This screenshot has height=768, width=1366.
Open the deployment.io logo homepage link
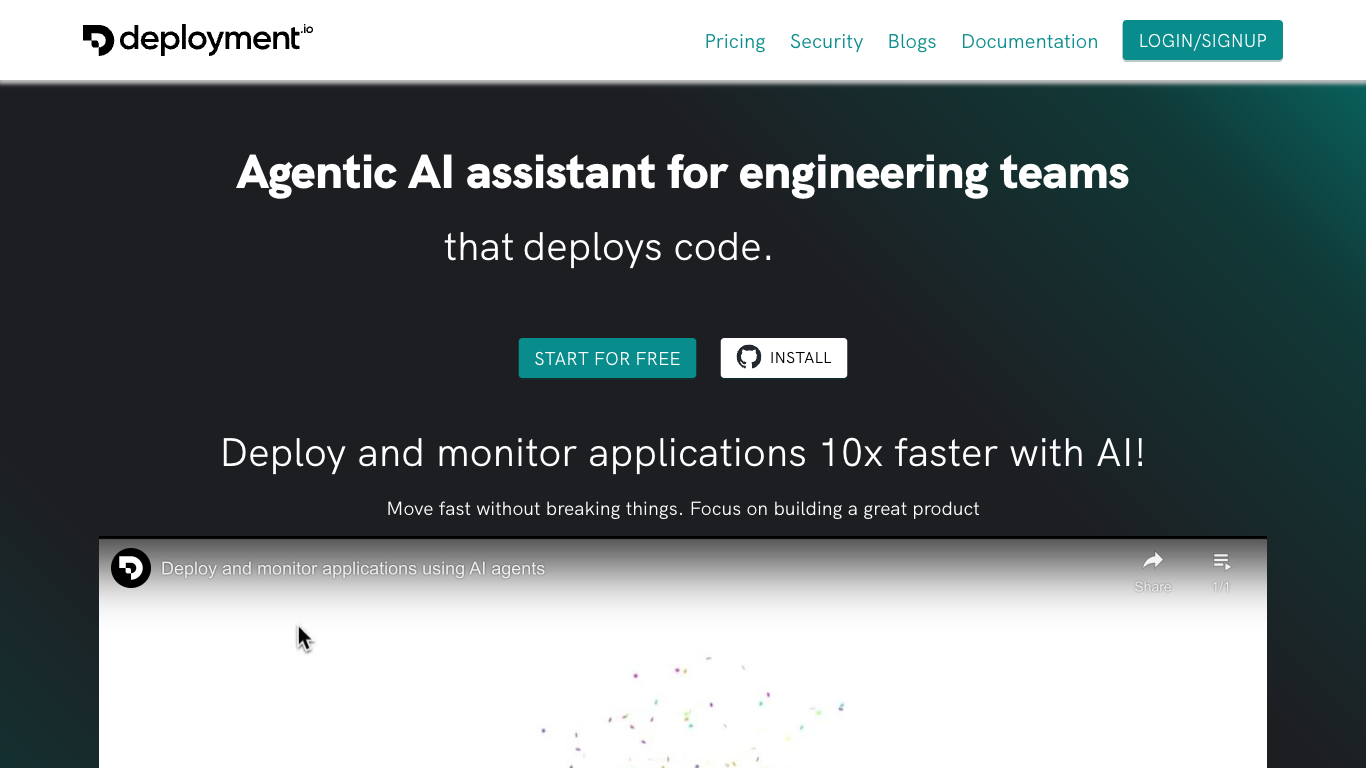[x=198, y=40]
